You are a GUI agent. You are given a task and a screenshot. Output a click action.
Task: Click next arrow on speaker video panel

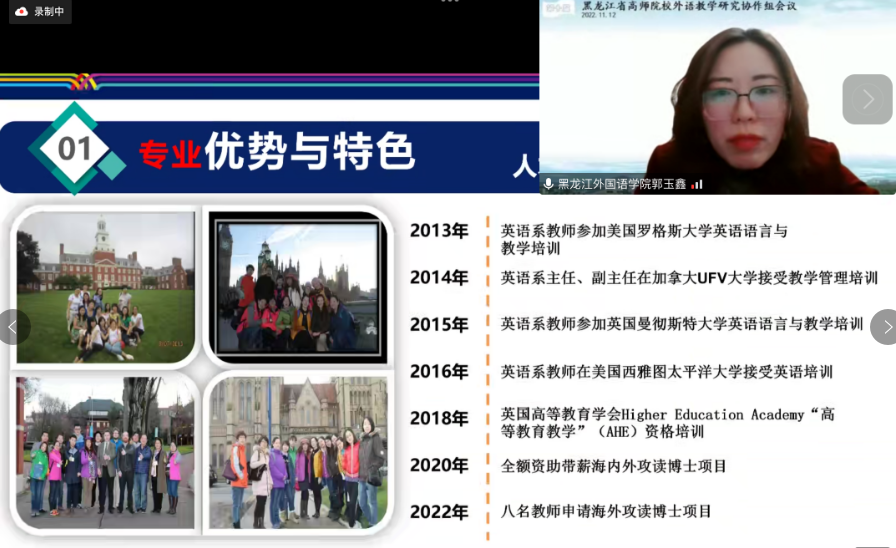click(866, 99)
